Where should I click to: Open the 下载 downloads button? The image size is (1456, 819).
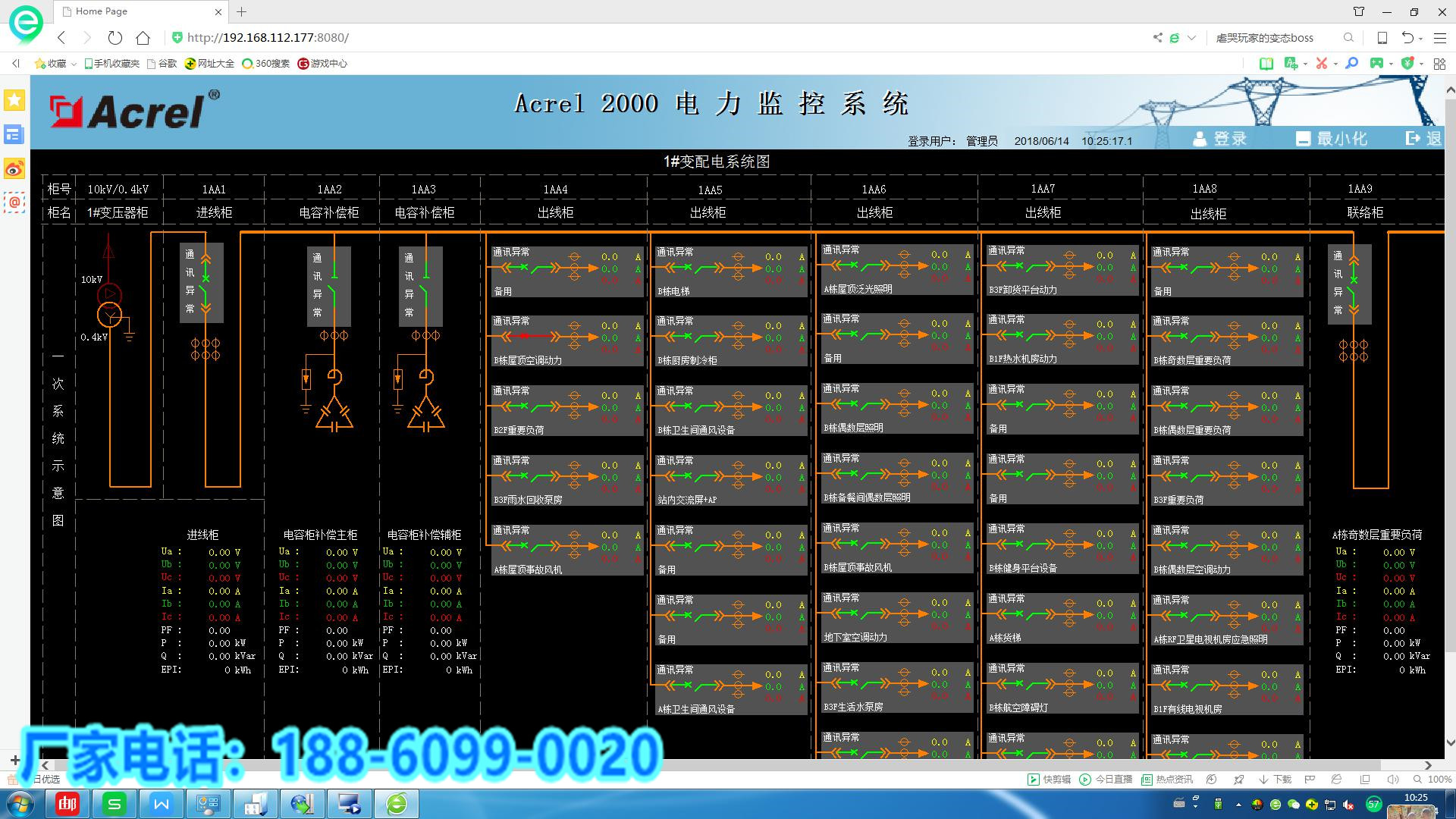1275,779
